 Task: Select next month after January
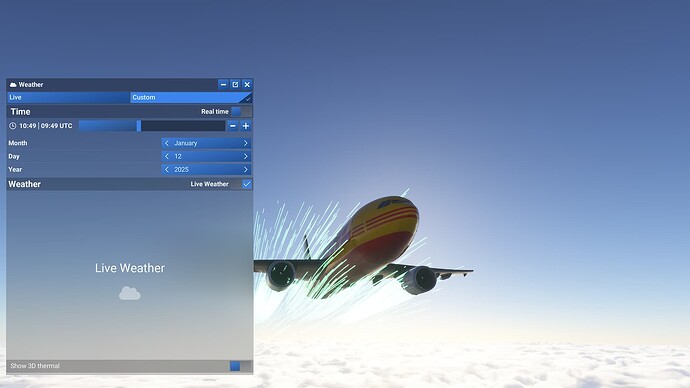(x=246, y=143)
